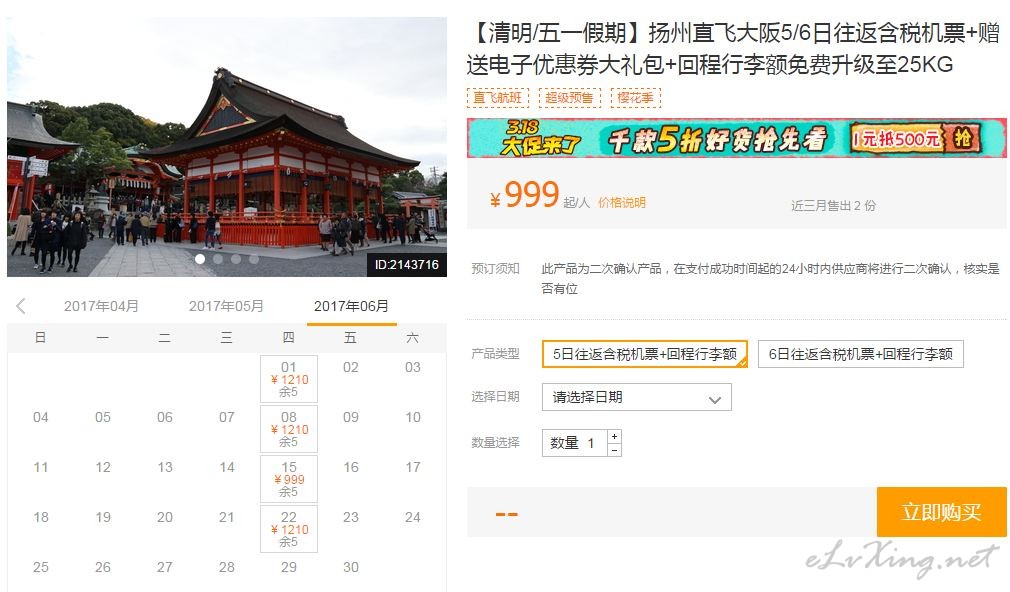Click the 立即购买 button

(941, 512)
